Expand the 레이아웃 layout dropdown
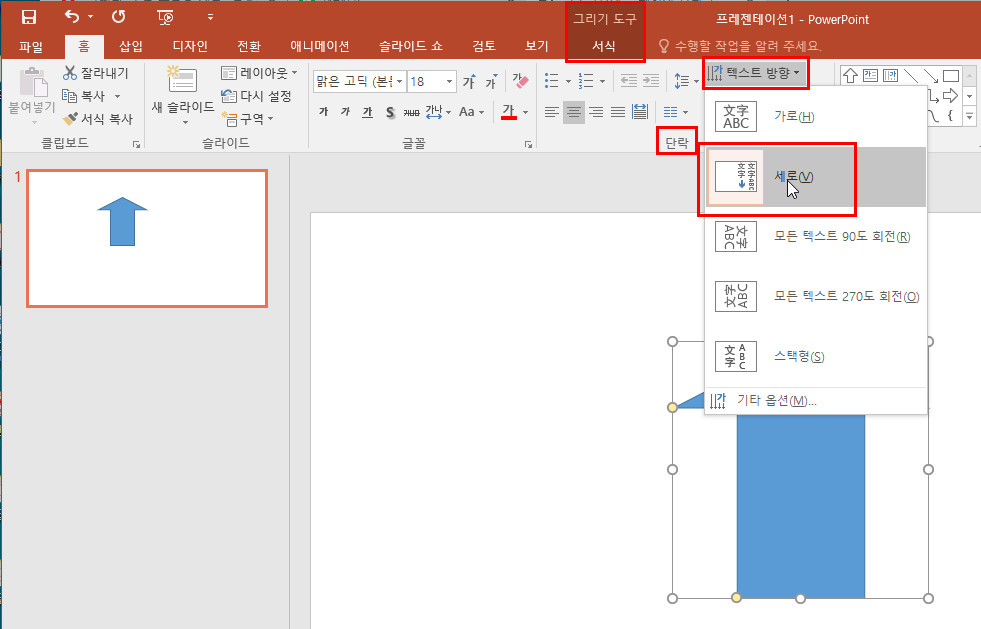The image size is (981, 629). [258, 73]
